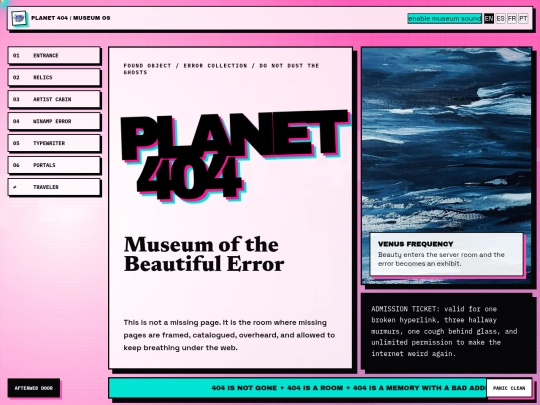Click the 'This is not a missing page' paragraph
The height and width of the screenshot is (405, 540).
pyautogui.click(x=229, y=335)
